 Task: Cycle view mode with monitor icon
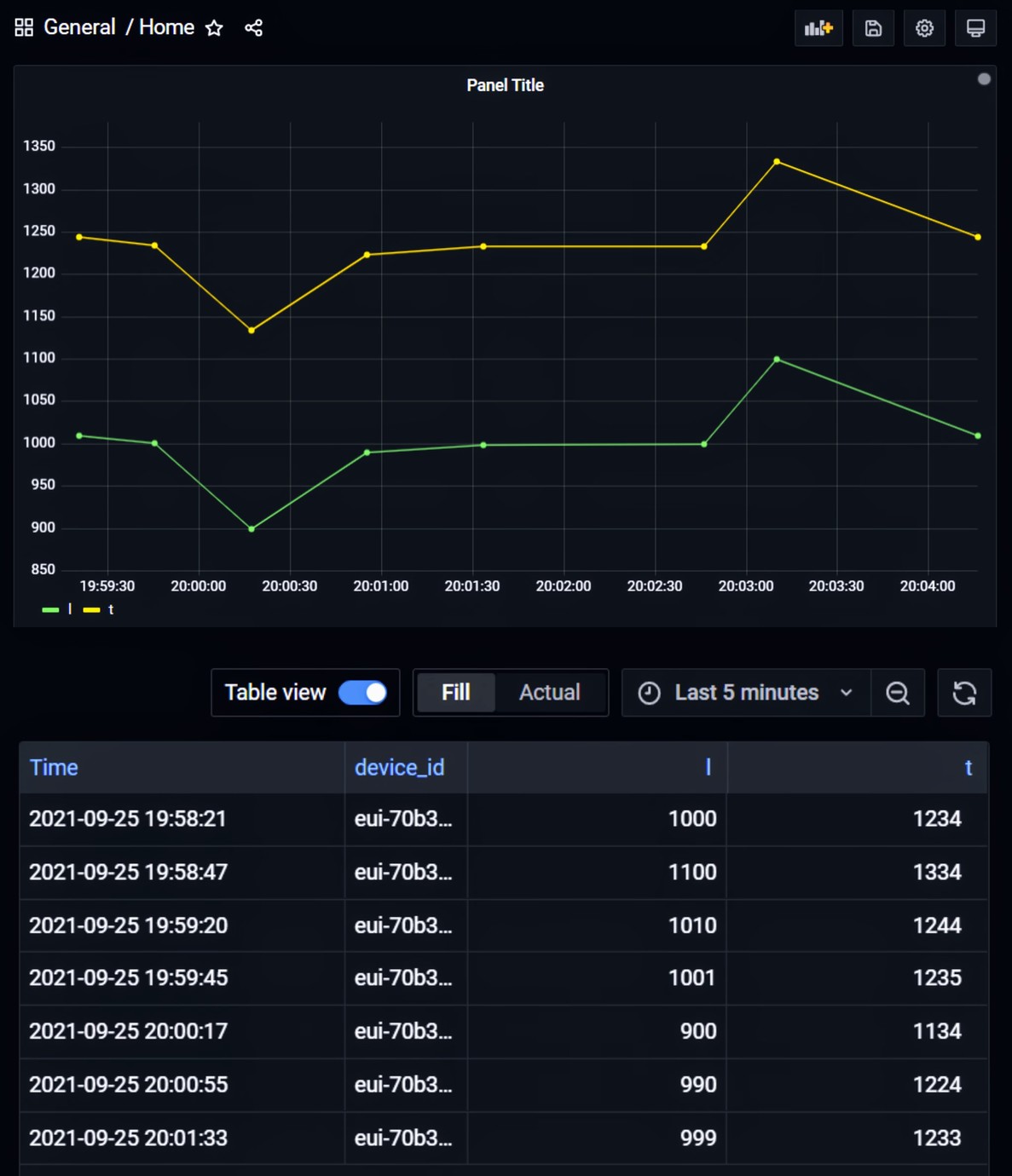(x=975, y=28)
